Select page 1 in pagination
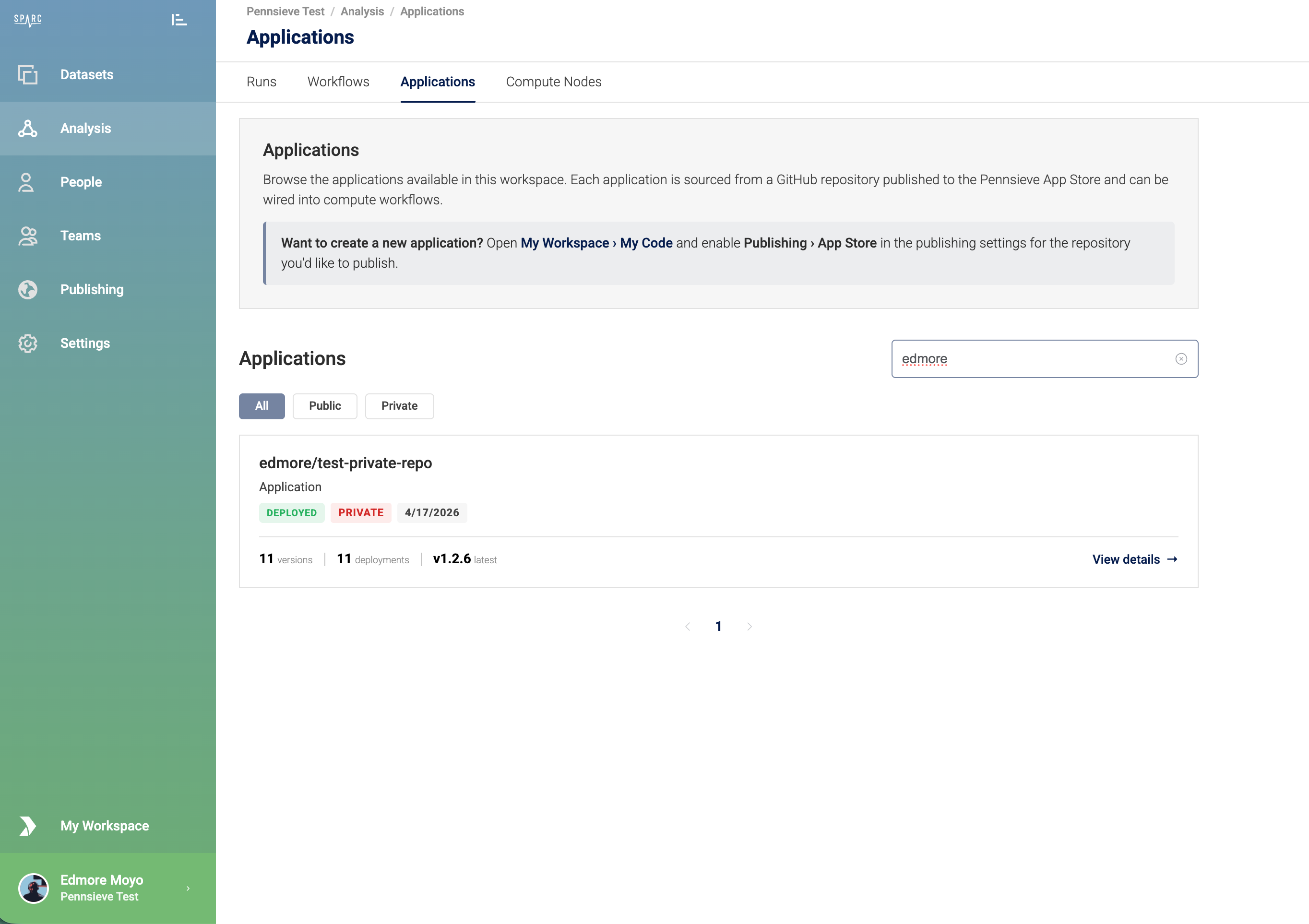 tap(718, 627)
